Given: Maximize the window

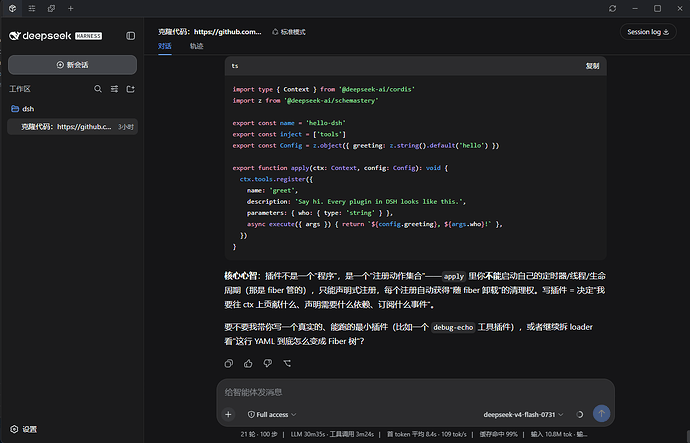Looking at the screenshot, I should [x=657, y=8].
